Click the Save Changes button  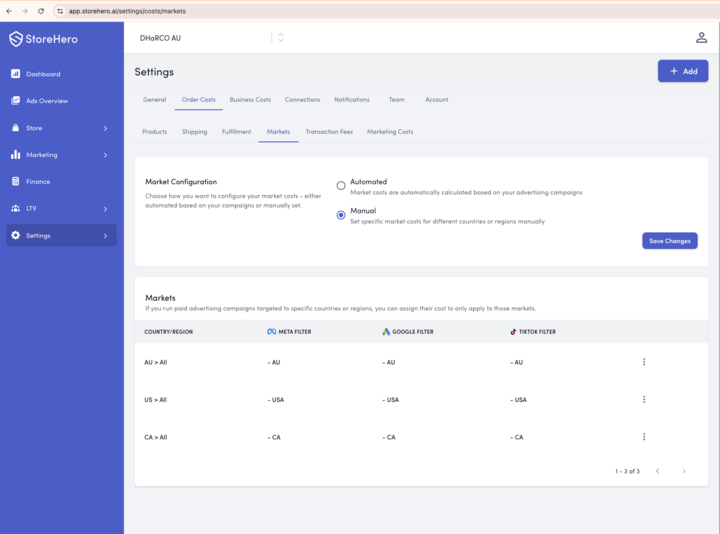(x=669, y=241)
